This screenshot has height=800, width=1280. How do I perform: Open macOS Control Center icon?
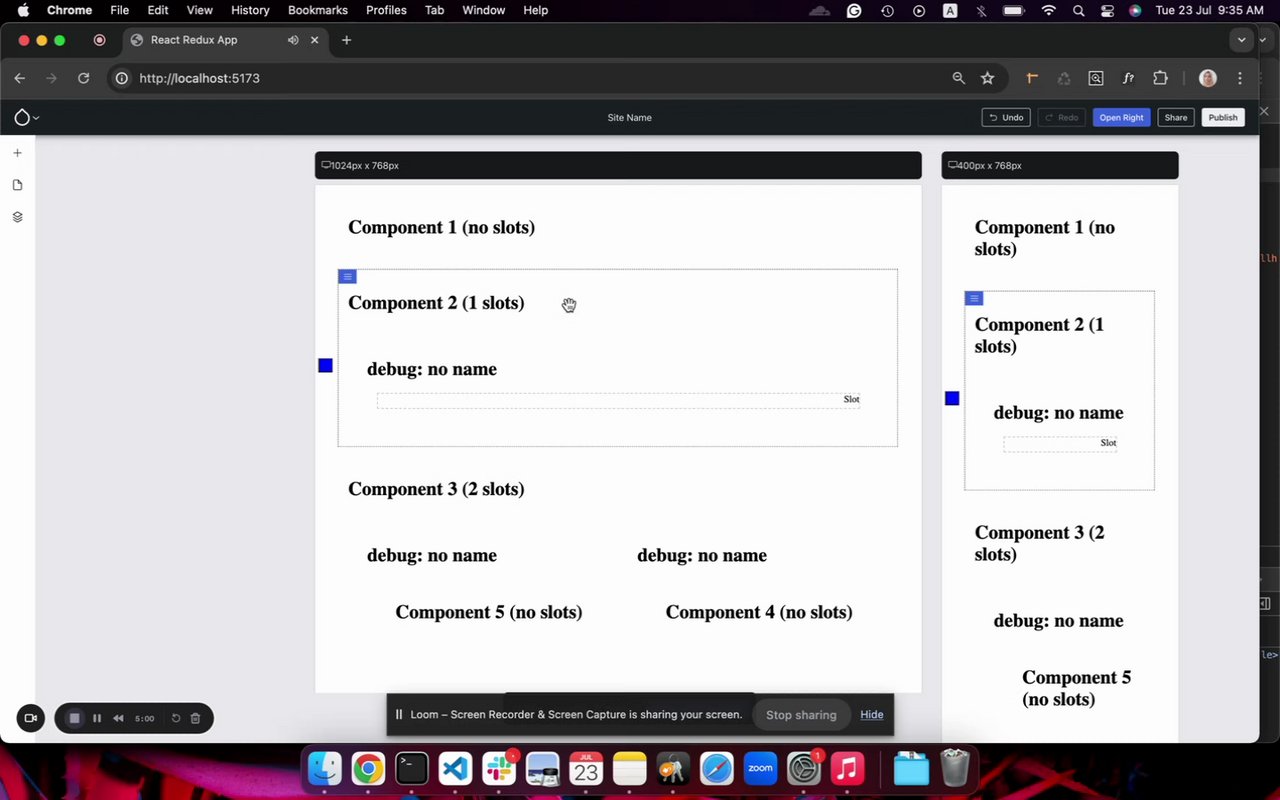click(1107, 10)
